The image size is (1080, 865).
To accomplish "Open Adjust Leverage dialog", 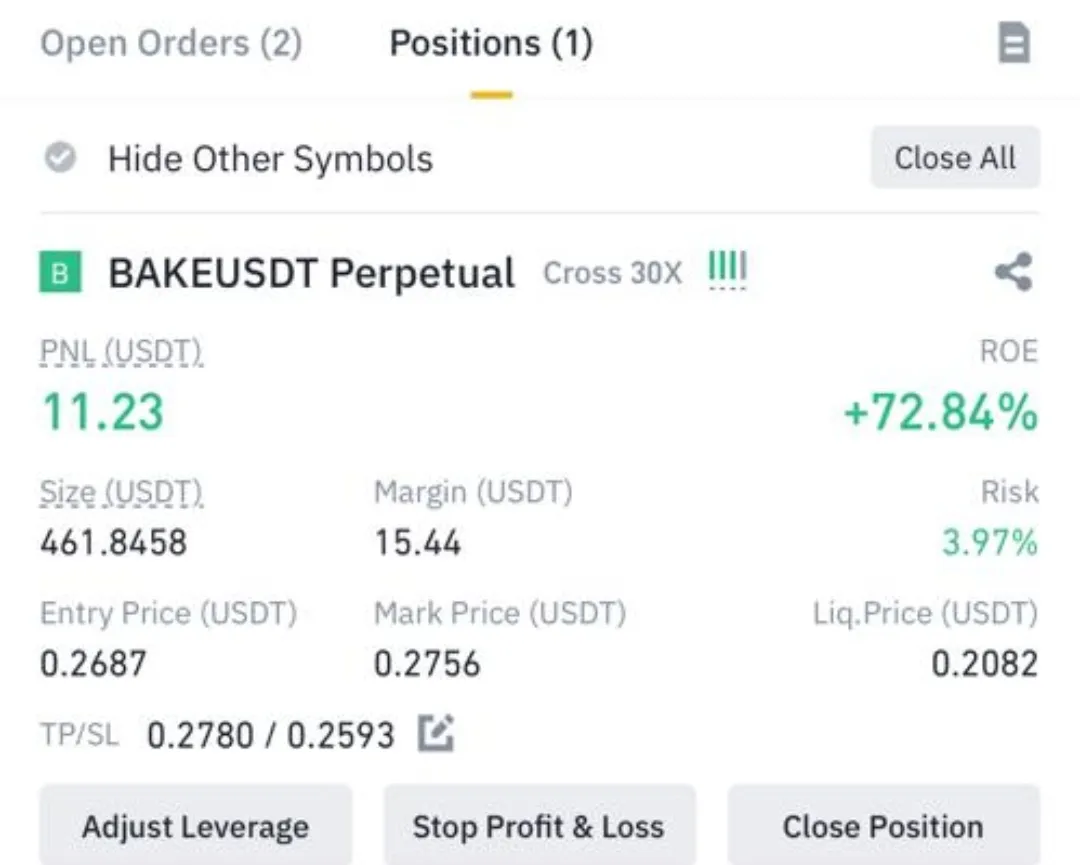I will tap(196, 825).
